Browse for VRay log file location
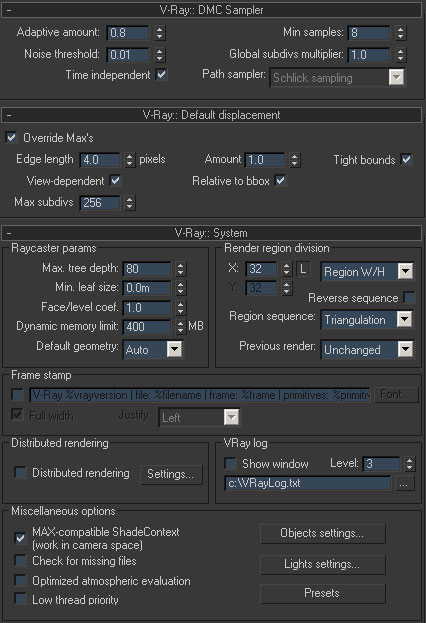Viewport: 426px width, 623px height. (x=404, y=484)
